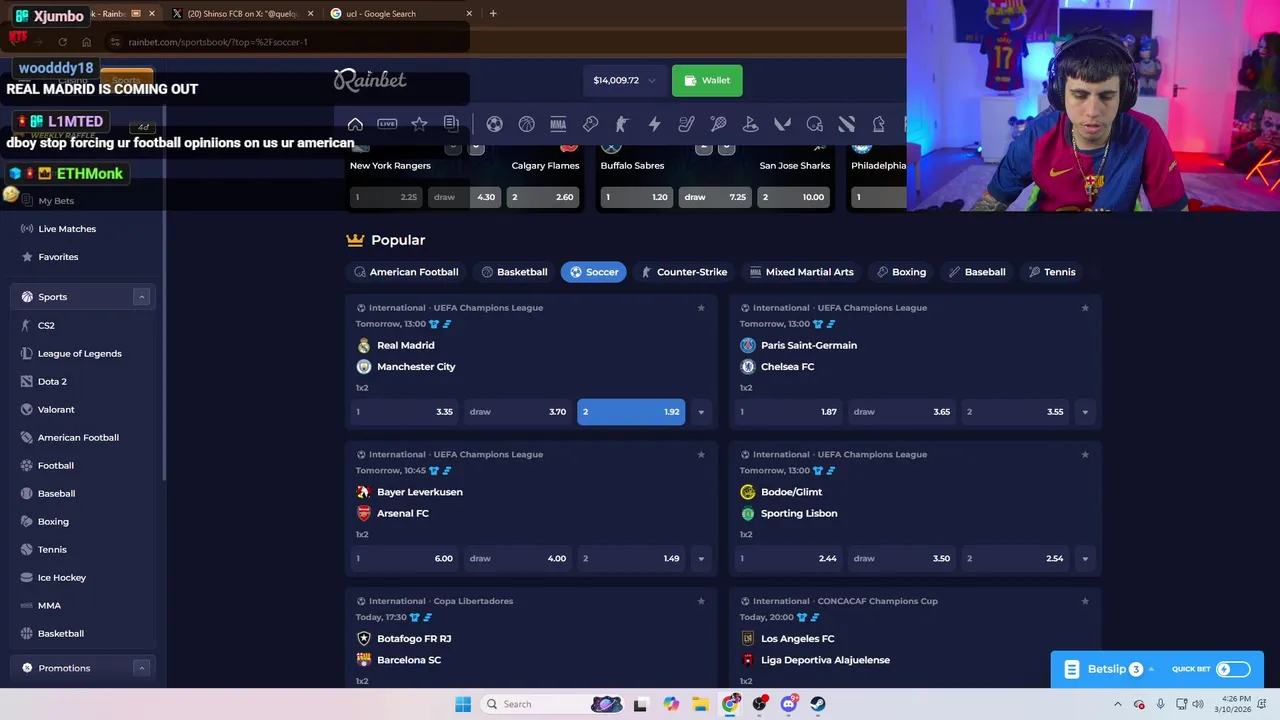Select Arsenal win odds 1.49
The height and width of the screenshot is (720, 1280).
click(x=631, y=559)
